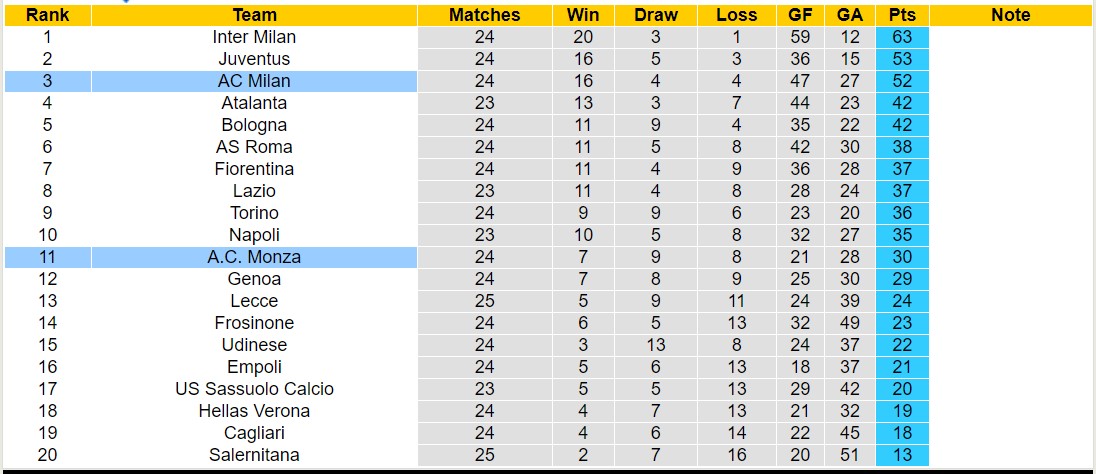The width and height of the screenshot is (1096, 474).
Task: Click the Rank column header
Action: click(x=47, y=15)
